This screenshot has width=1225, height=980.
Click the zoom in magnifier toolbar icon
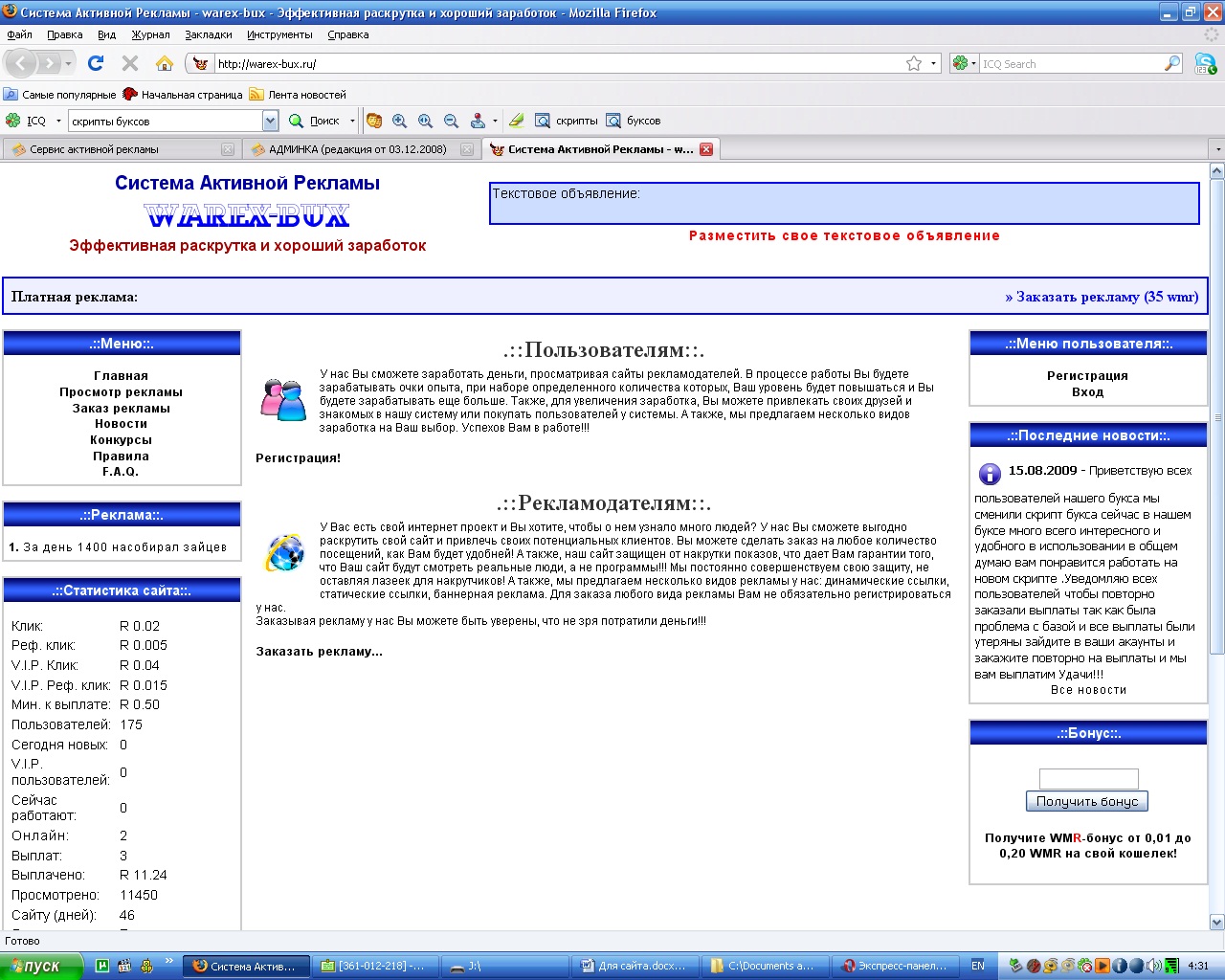[400, 121]
